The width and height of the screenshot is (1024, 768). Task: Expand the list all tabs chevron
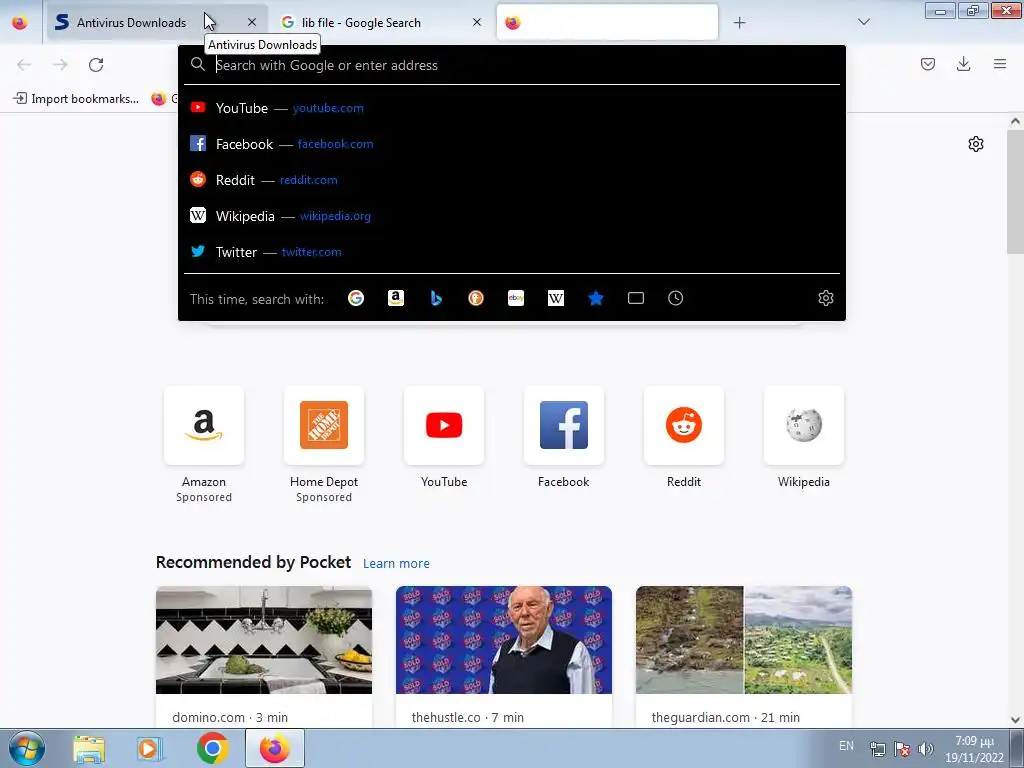point(863,22)
